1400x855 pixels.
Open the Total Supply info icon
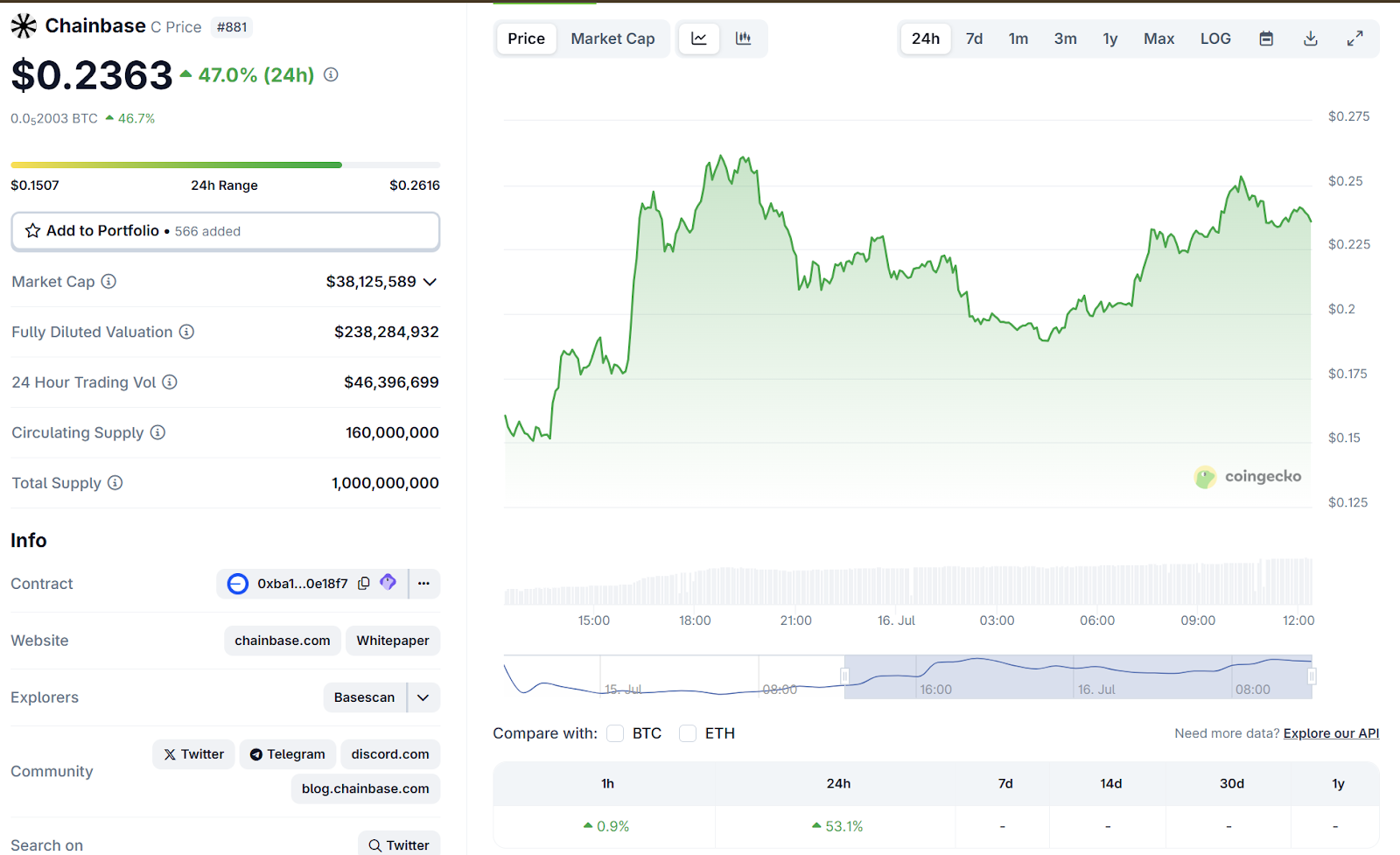115,483
